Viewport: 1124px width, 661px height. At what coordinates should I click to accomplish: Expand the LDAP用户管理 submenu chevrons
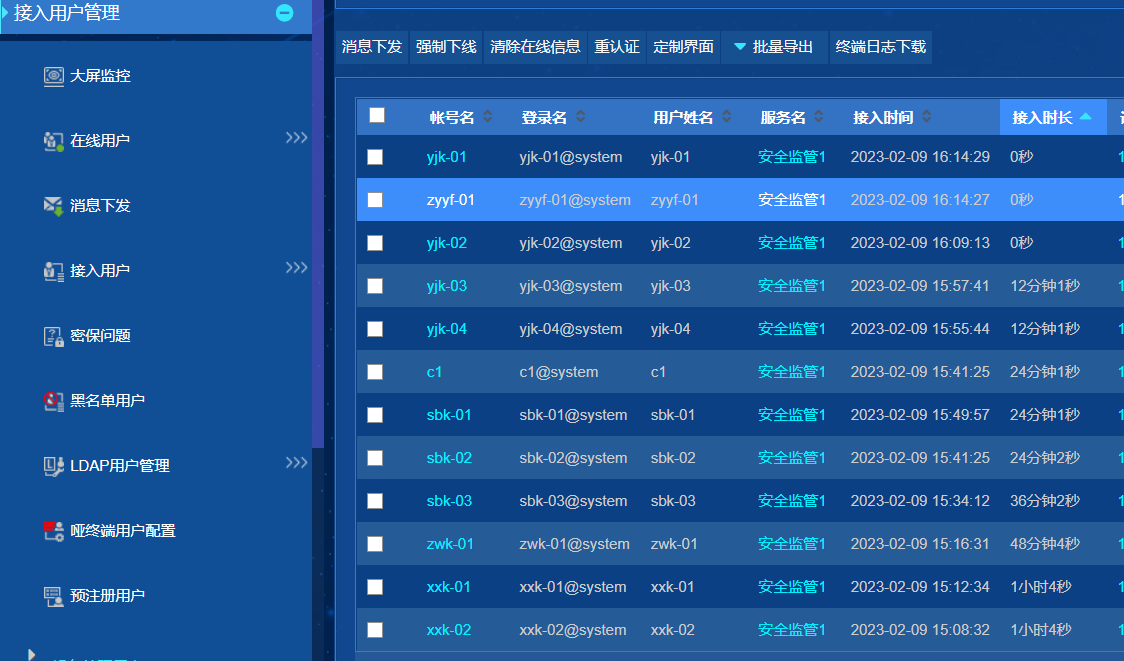tap(296, 462)
